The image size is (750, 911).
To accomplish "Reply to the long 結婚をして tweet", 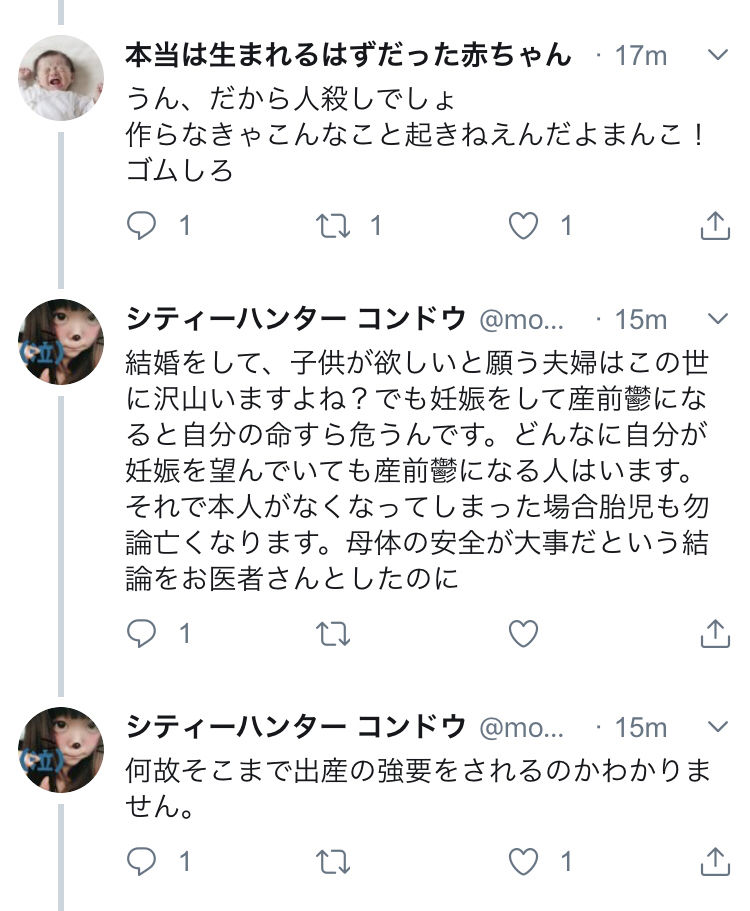I will 143,633.
